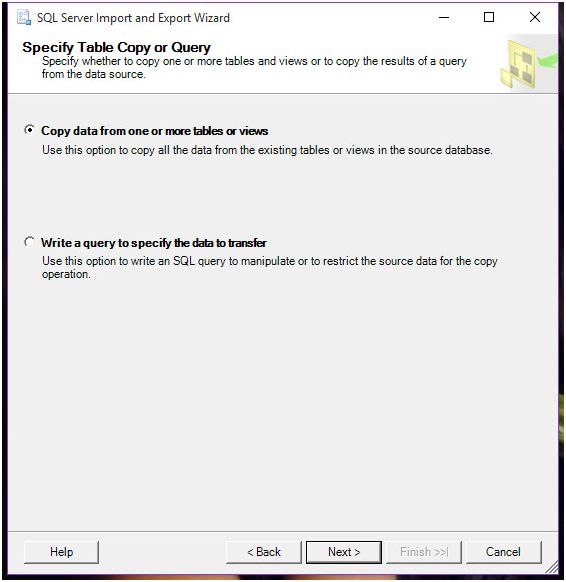Screen dimensions: 566x582
Task: Select the 'Copy data from one or more tables' radio circle
Action: click(x=29, y=130)
